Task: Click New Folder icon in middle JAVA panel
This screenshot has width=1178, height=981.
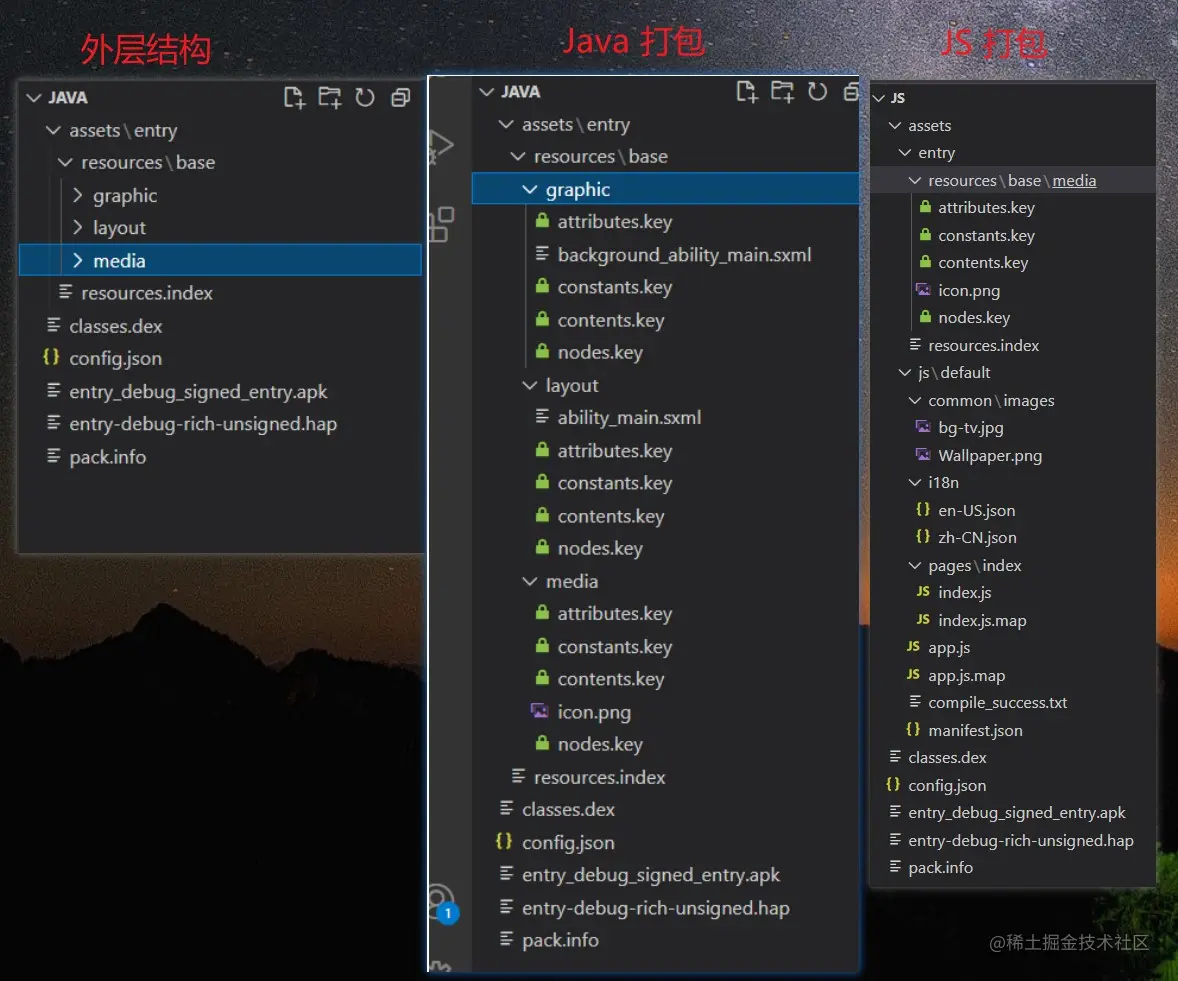Action: (782, 92)
